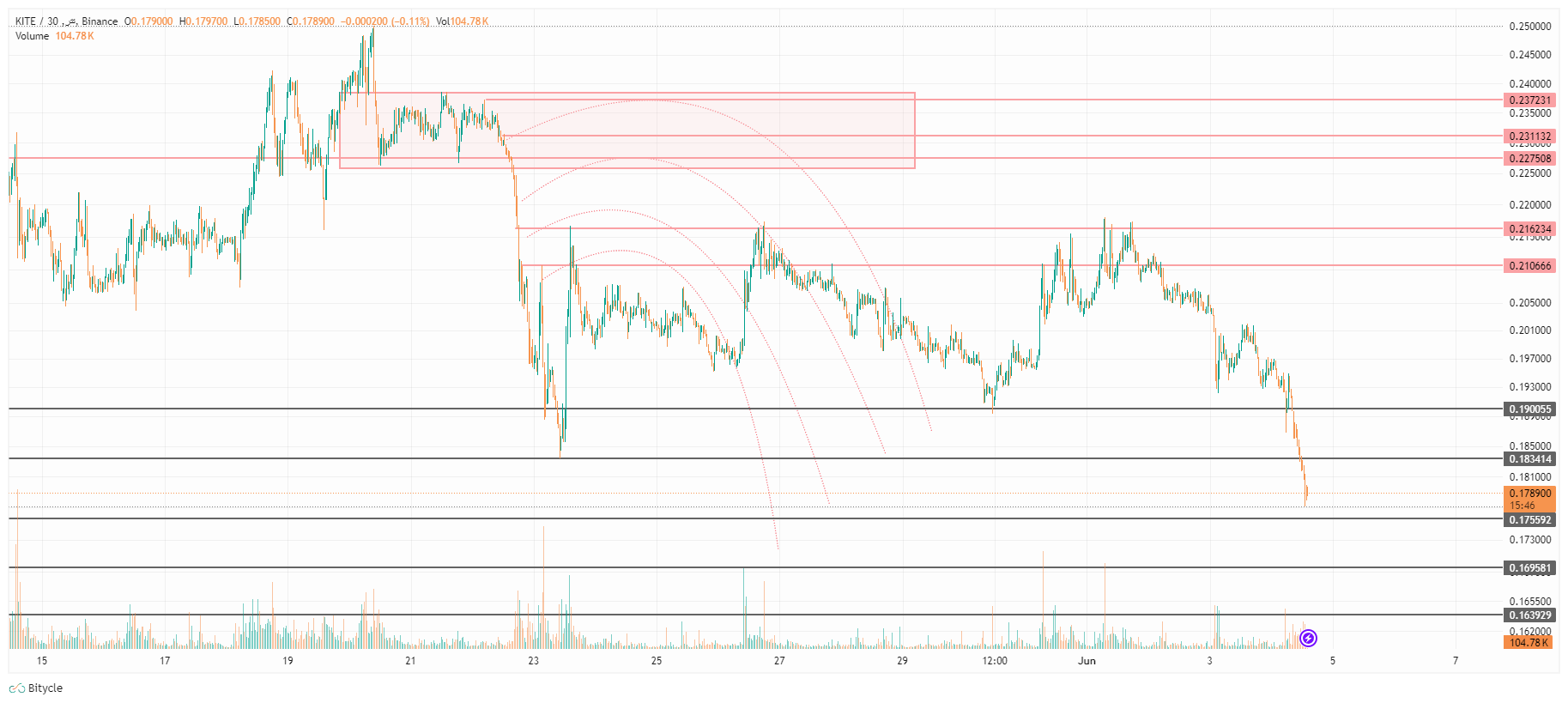Click the date label 27 on the time axis
The image size is (1568, 703).
click(779, 661)
